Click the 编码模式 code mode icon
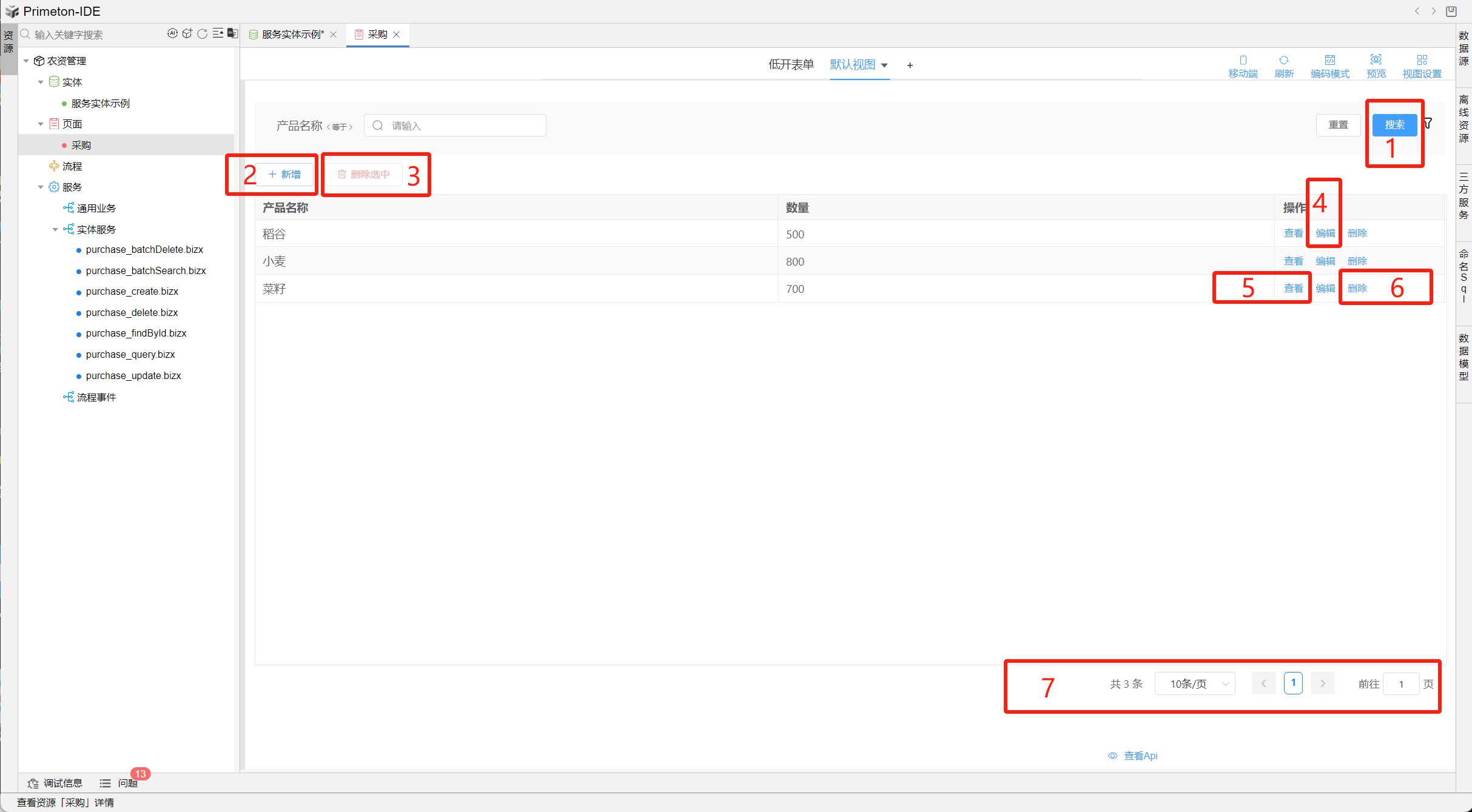Screen dimensions: 1472x812 (1329, 65)
